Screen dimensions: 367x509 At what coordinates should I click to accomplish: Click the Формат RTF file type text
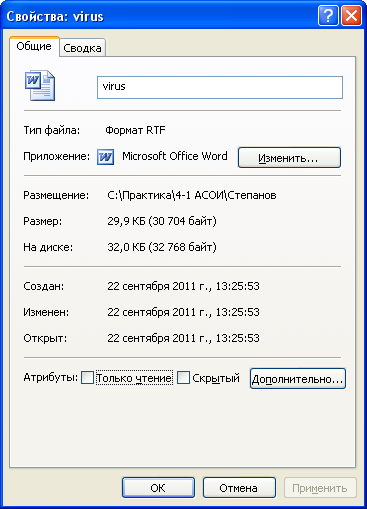pos(135,130)
